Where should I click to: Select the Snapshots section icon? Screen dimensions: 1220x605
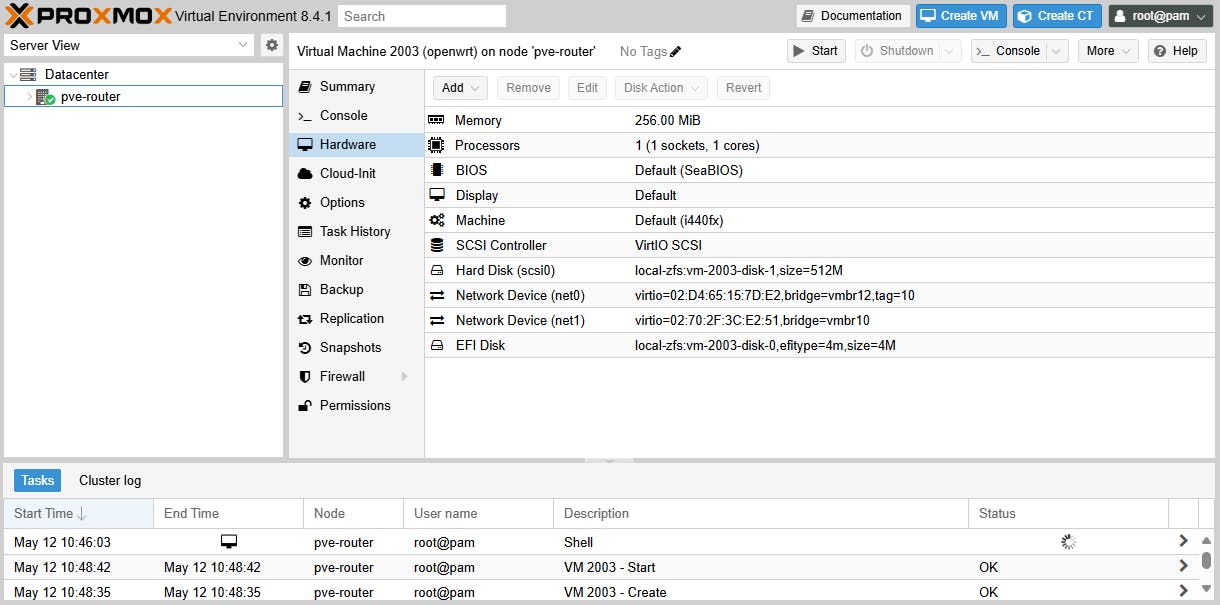point(305,347)
